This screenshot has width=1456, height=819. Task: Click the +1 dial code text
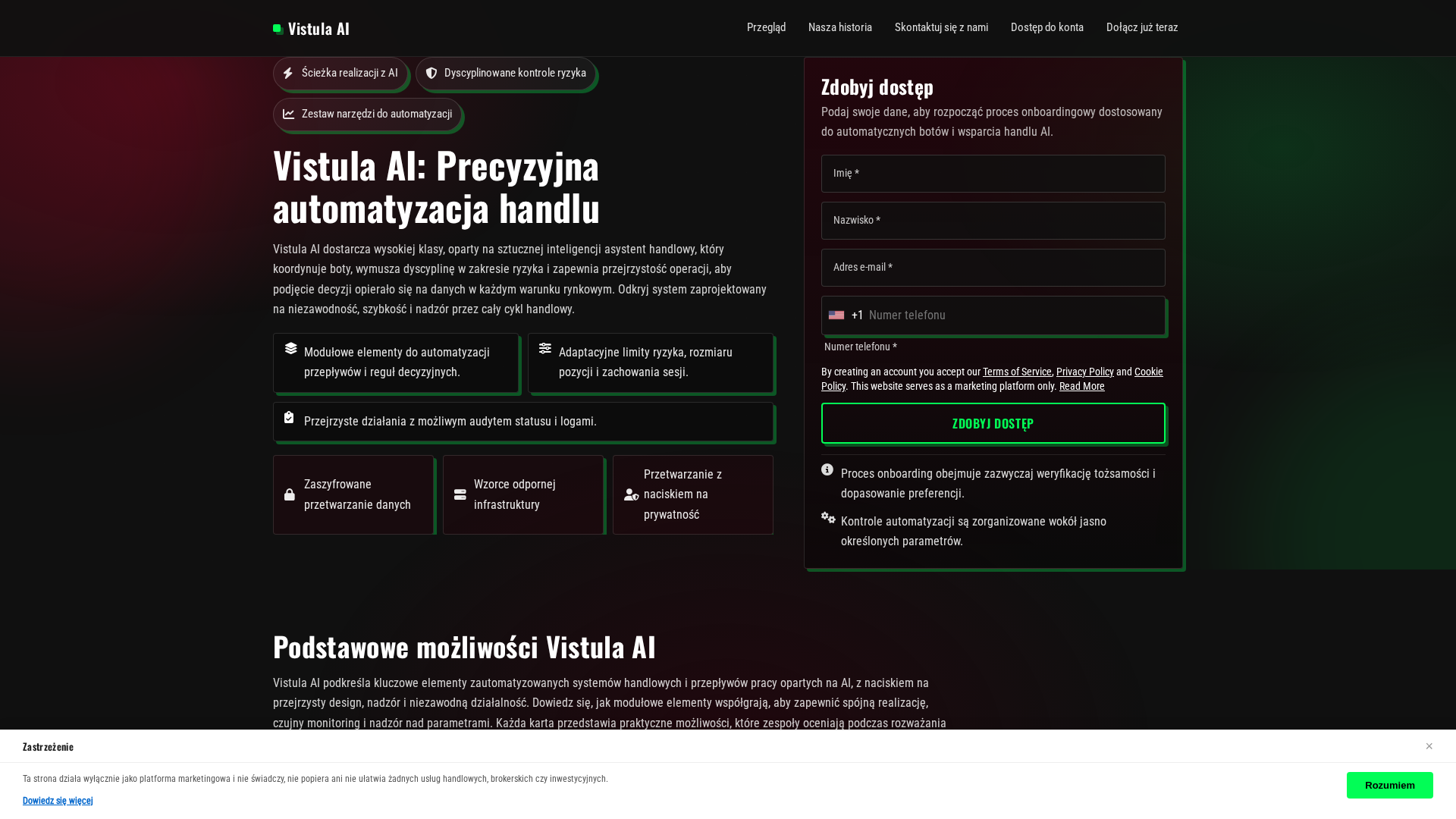tap(858, 315)
